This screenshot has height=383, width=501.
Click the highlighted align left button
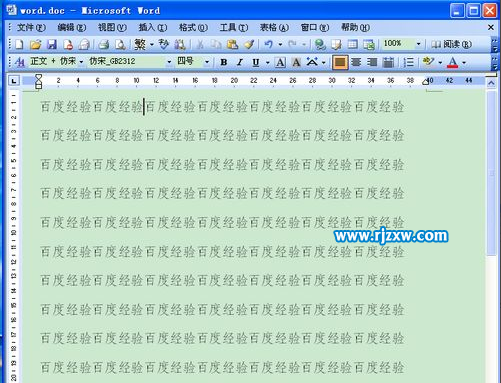pyautogui.click(x=340, y=62)
